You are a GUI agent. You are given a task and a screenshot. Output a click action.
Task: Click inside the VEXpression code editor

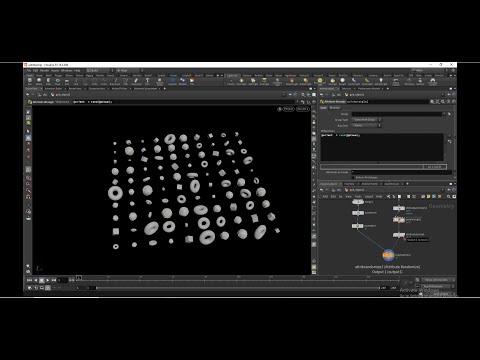(382, 147)
